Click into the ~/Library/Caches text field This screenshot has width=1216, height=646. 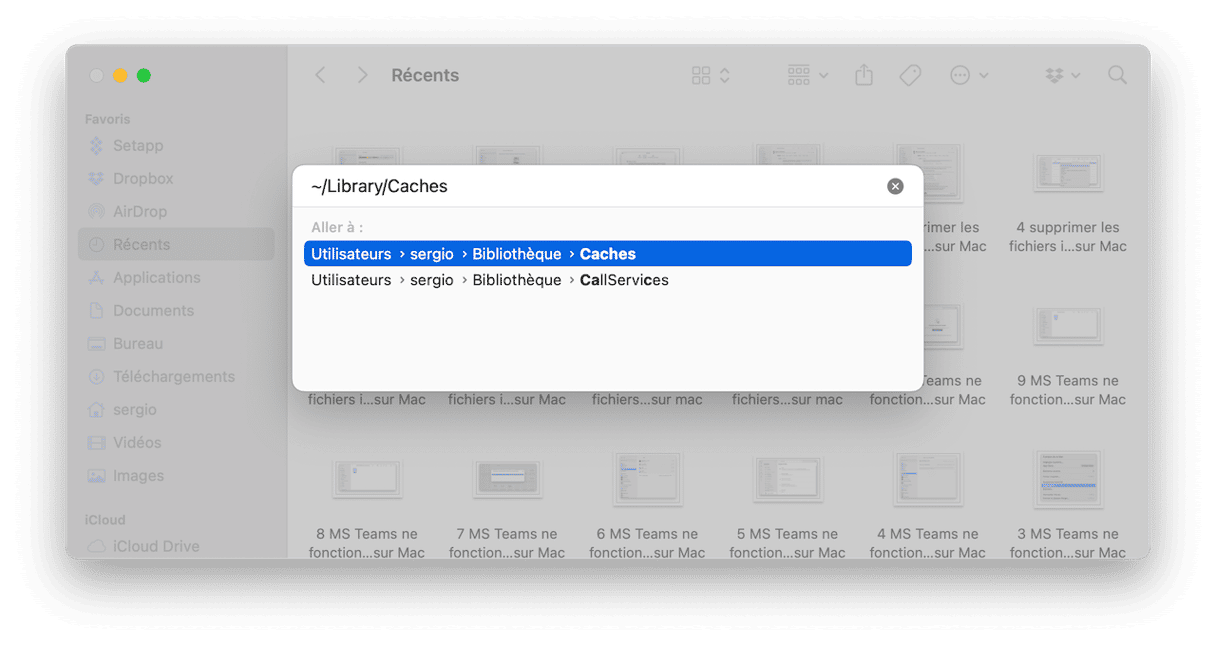590,186
